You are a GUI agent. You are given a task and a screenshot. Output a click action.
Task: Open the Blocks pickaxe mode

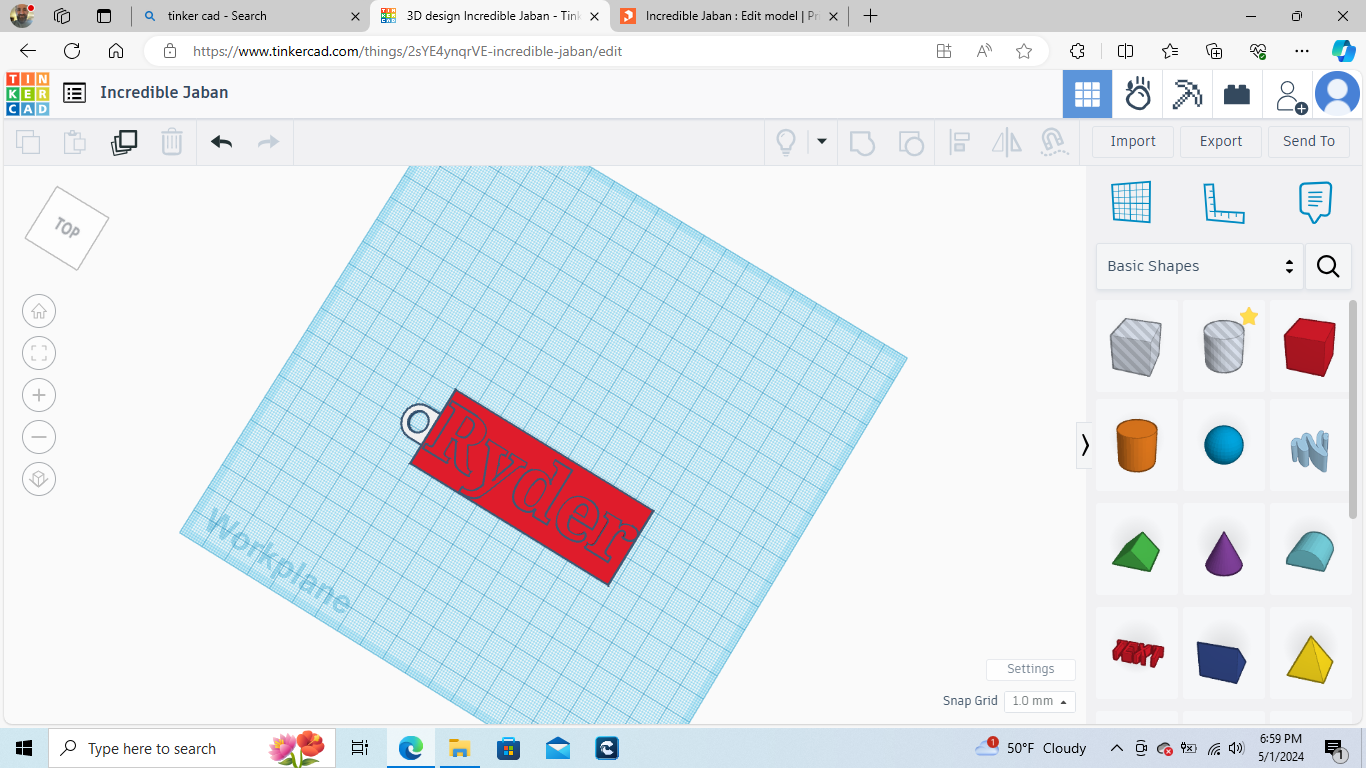(x=1187, y=95)
